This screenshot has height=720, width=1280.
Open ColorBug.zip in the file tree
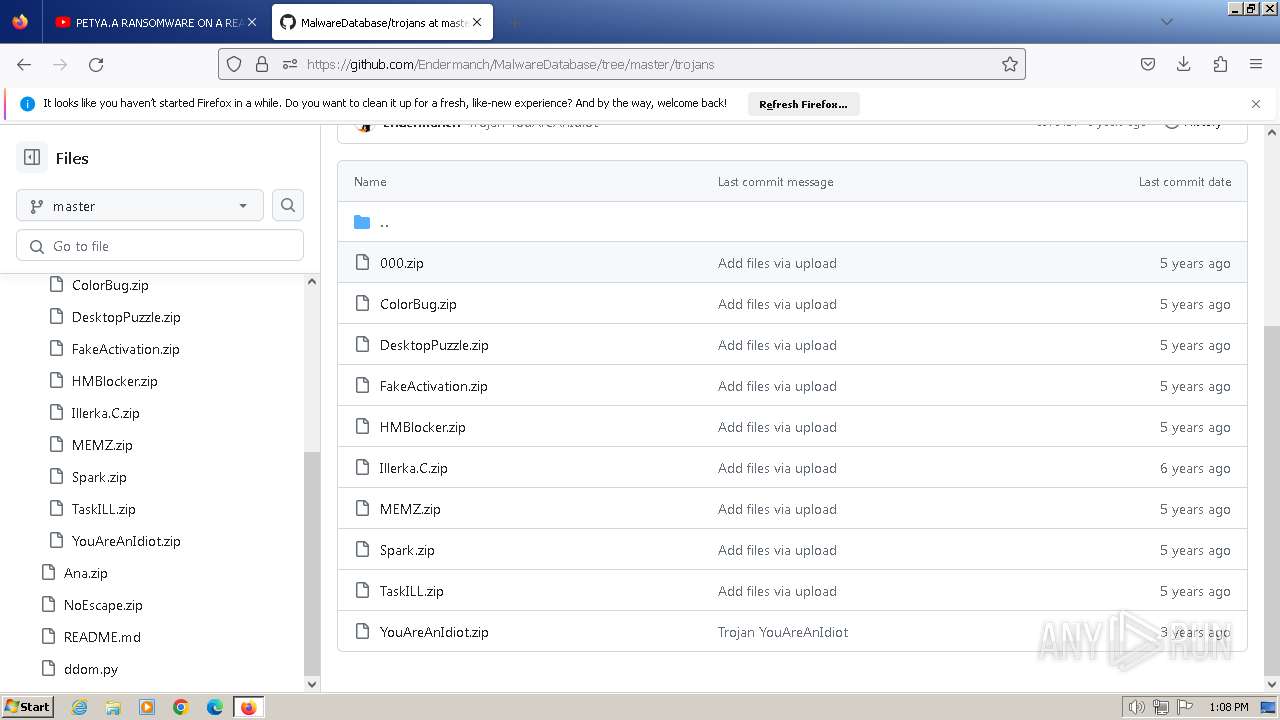point(110,285)
